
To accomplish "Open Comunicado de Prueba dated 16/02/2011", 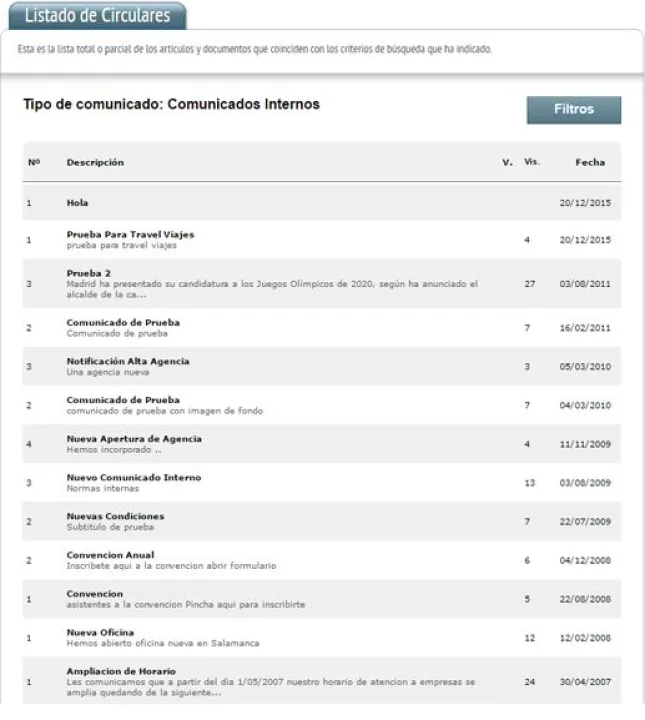I will click(x=123, y=322).
